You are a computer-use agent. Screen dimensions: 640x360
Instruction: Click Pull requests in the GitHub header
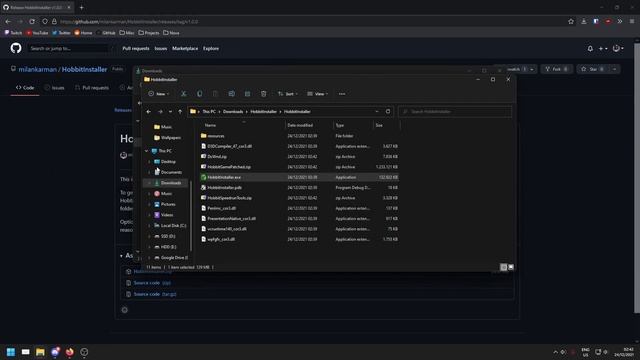(x=136, y=49)
